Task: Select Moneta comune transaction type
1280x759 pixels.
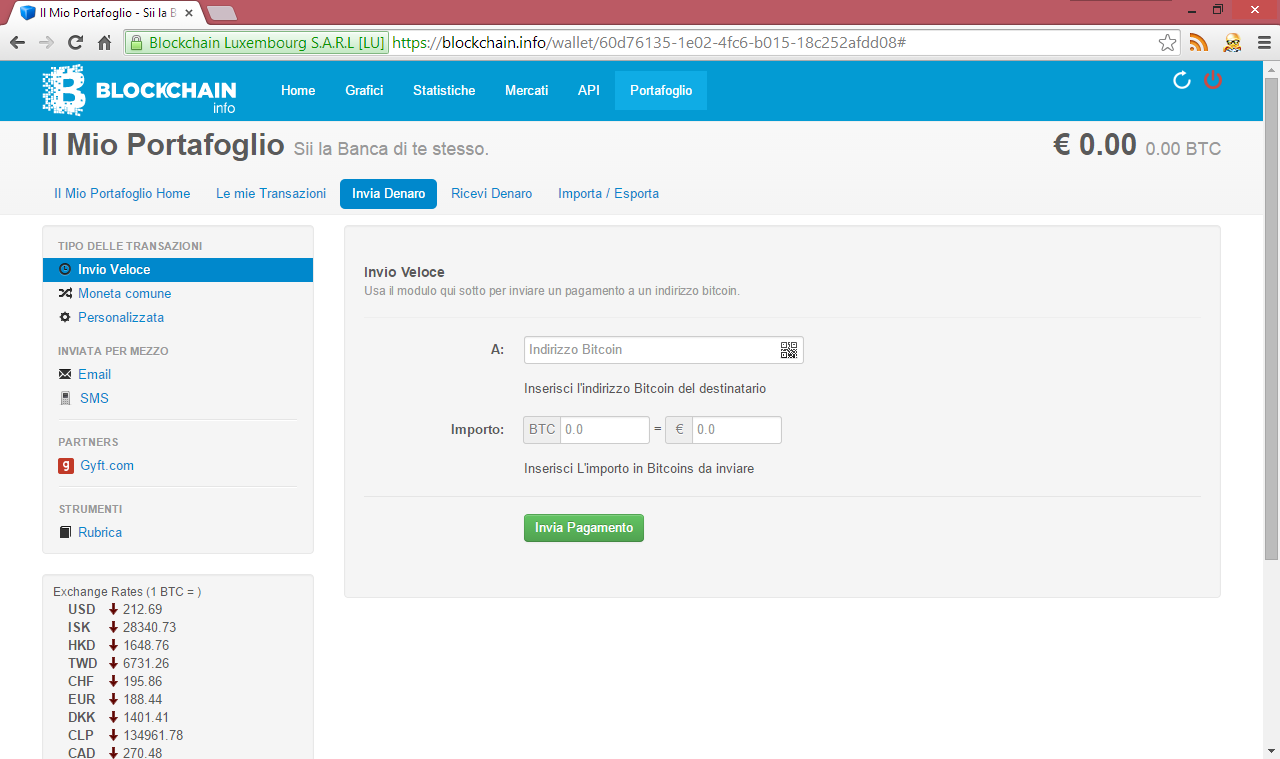Action: 125,294
